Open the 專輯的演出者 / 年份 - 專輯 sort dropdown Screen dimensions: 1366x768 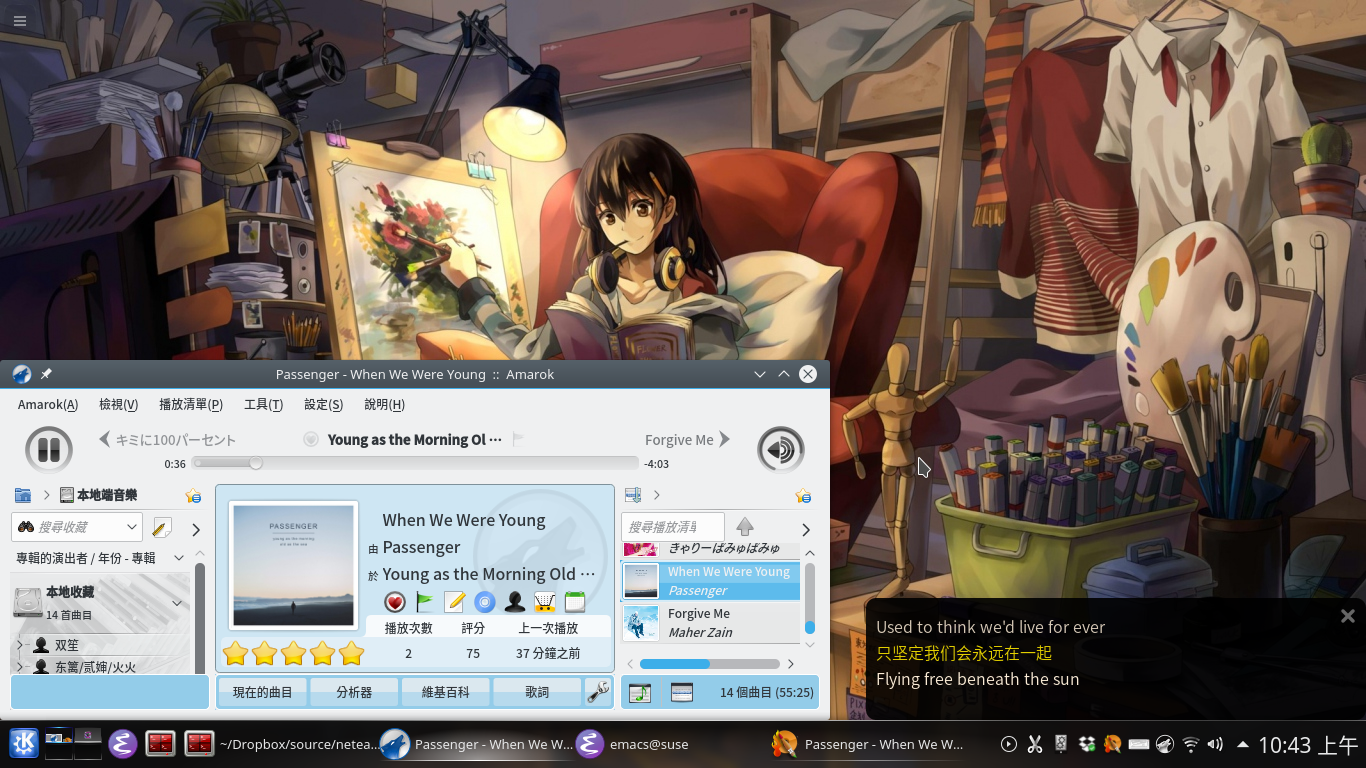pyautogui.click(x=100, y=558)
